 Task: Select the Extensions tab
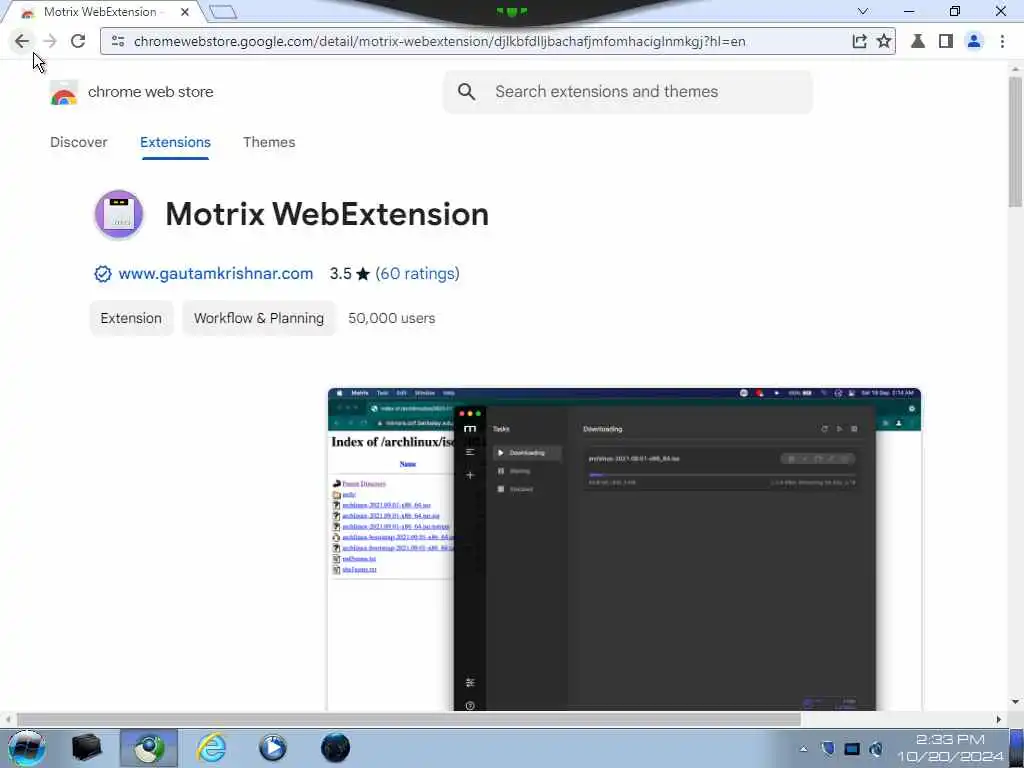point(175,142)
